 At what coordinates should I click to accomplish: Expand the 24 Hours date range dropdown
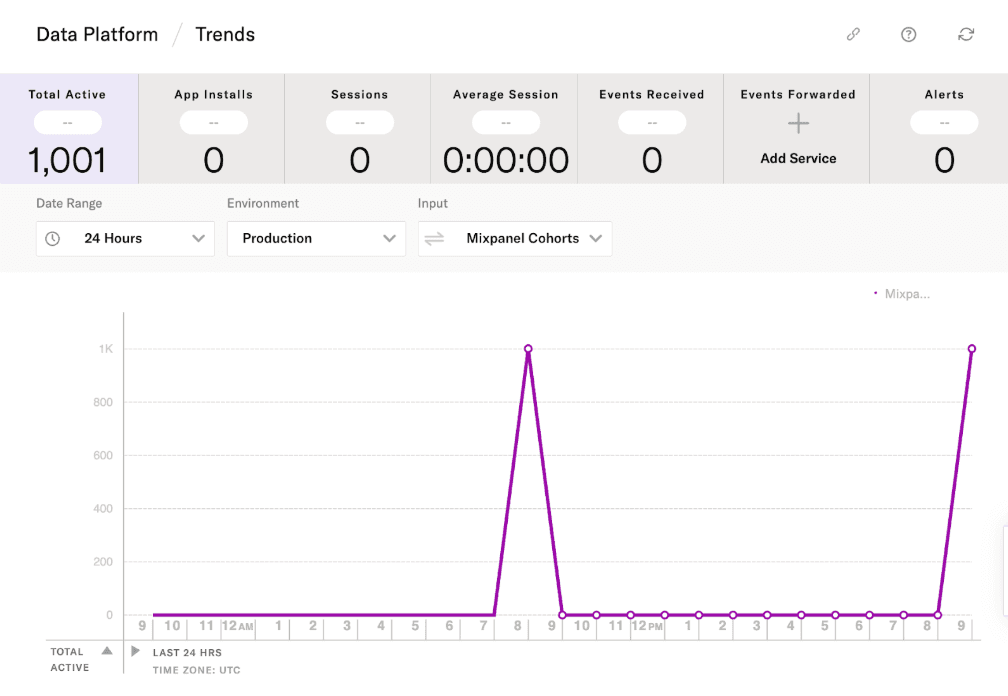pyautogui.click(x=125, y=239)
